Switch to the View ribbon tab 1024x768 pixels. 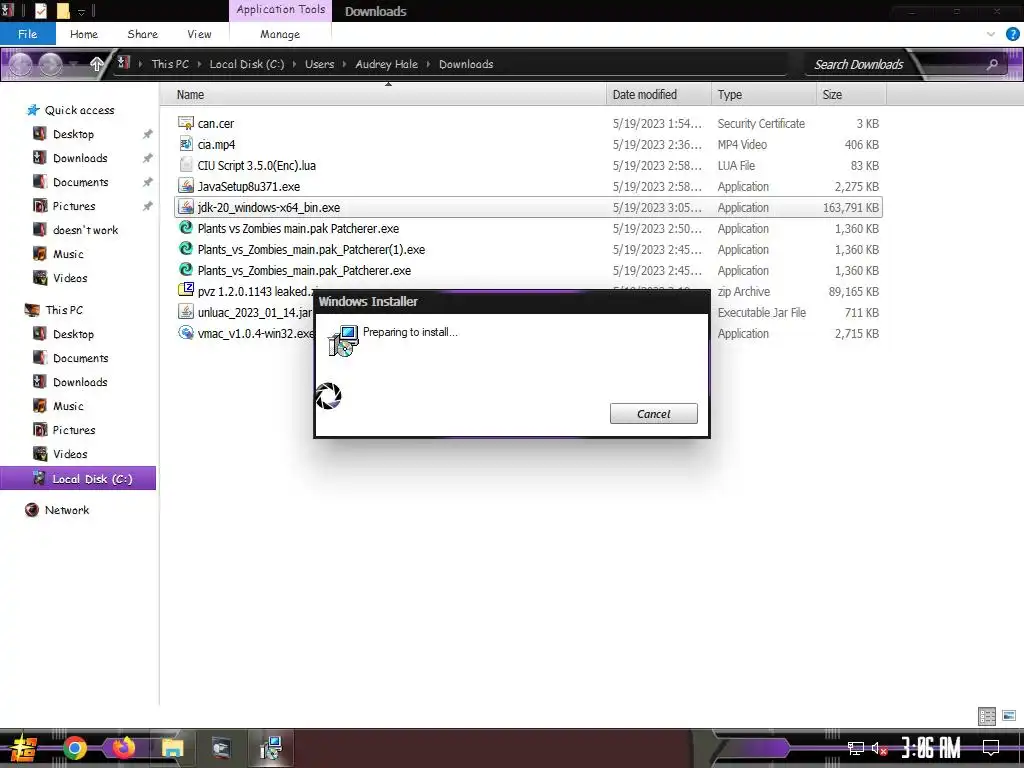[199, 34]
